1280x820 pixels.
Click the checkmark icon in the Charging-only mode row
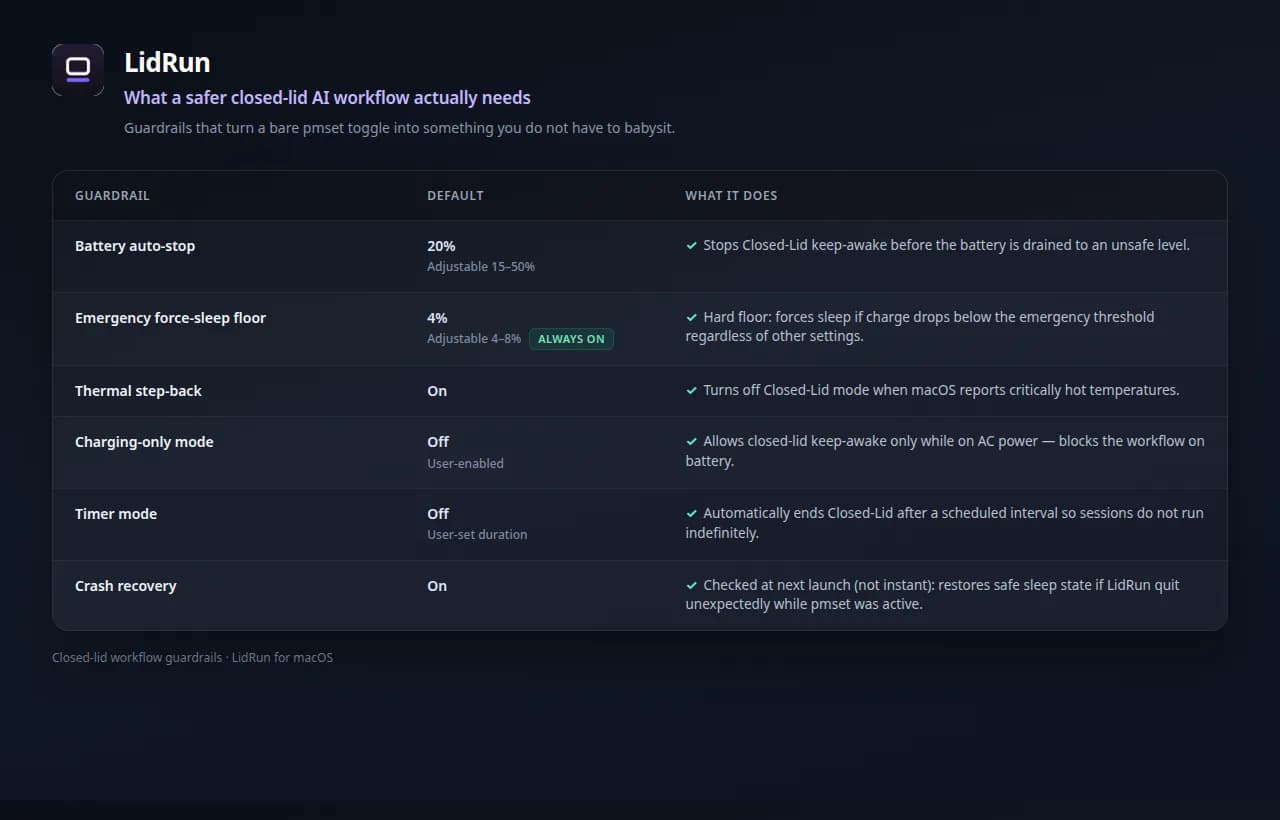(x=691, y=442)
